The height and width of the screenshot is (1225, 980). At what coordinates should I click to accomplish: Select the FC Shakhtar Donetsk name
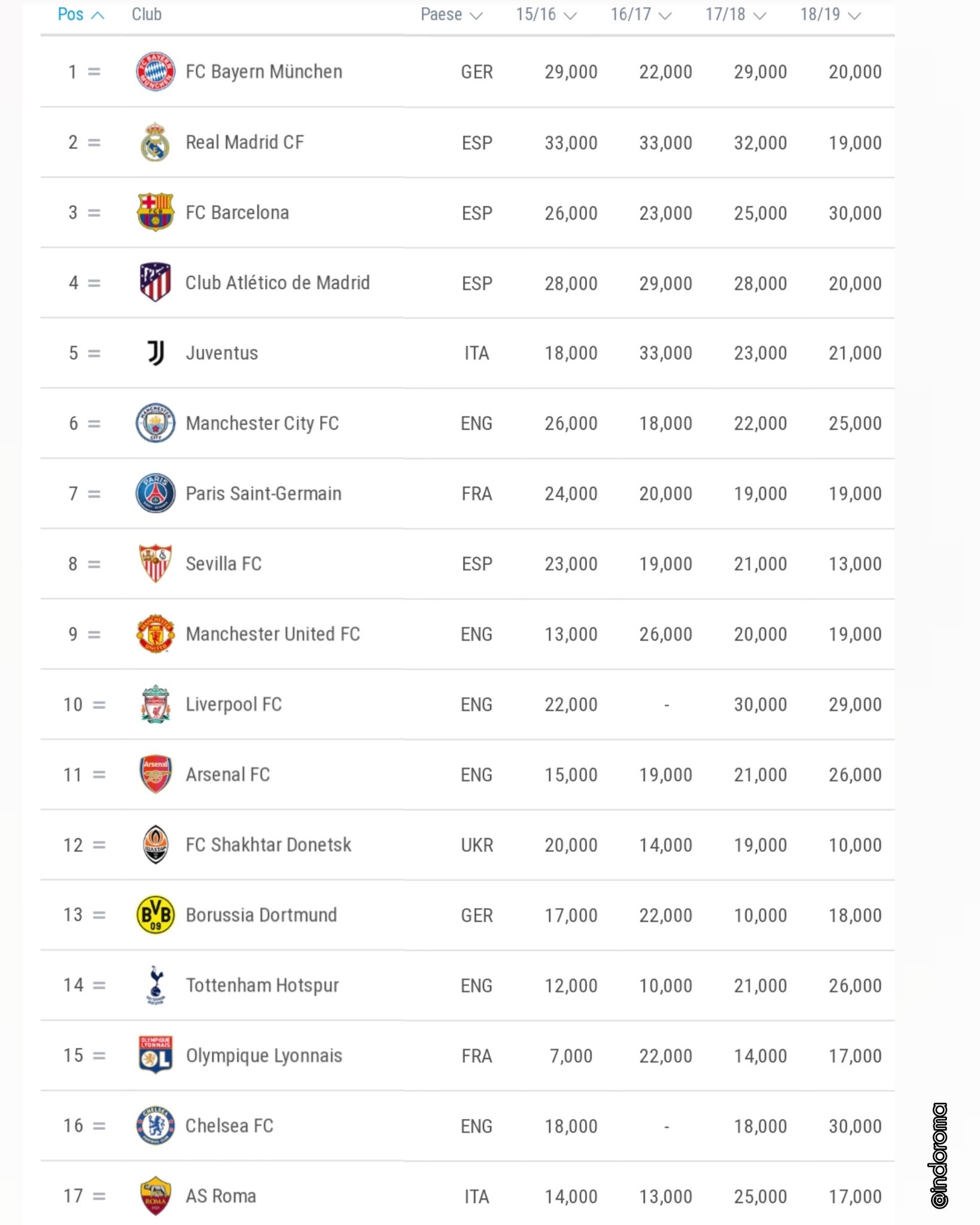(x=268, y=845)
